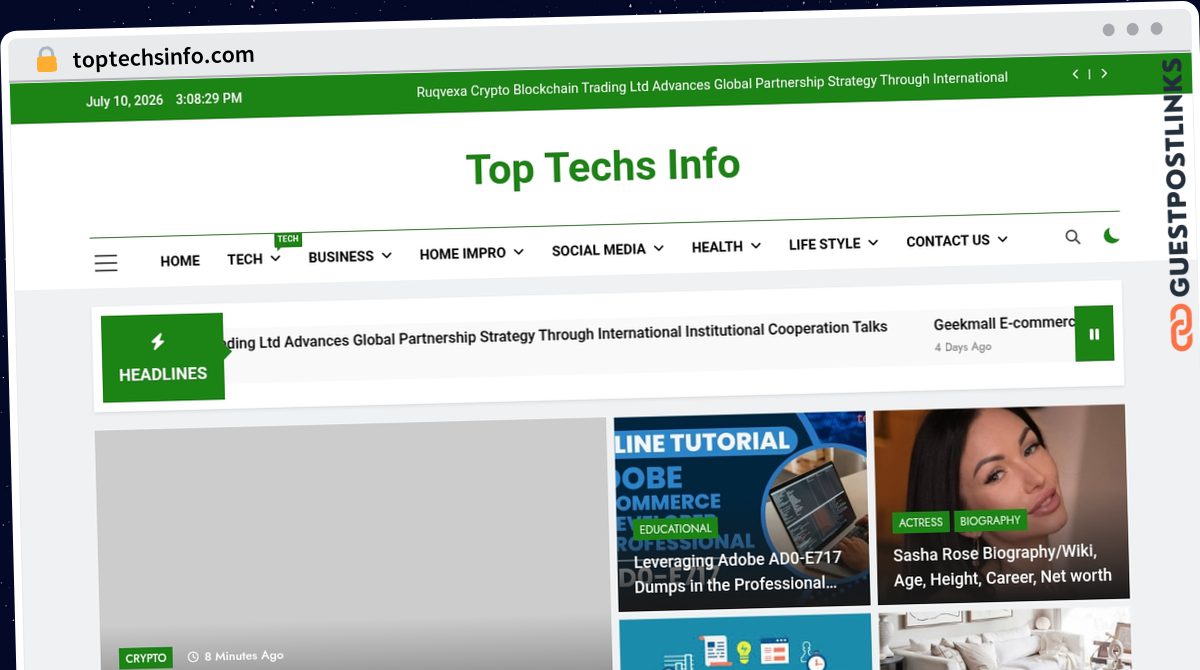Open the Health menu item

pos(717,247)
